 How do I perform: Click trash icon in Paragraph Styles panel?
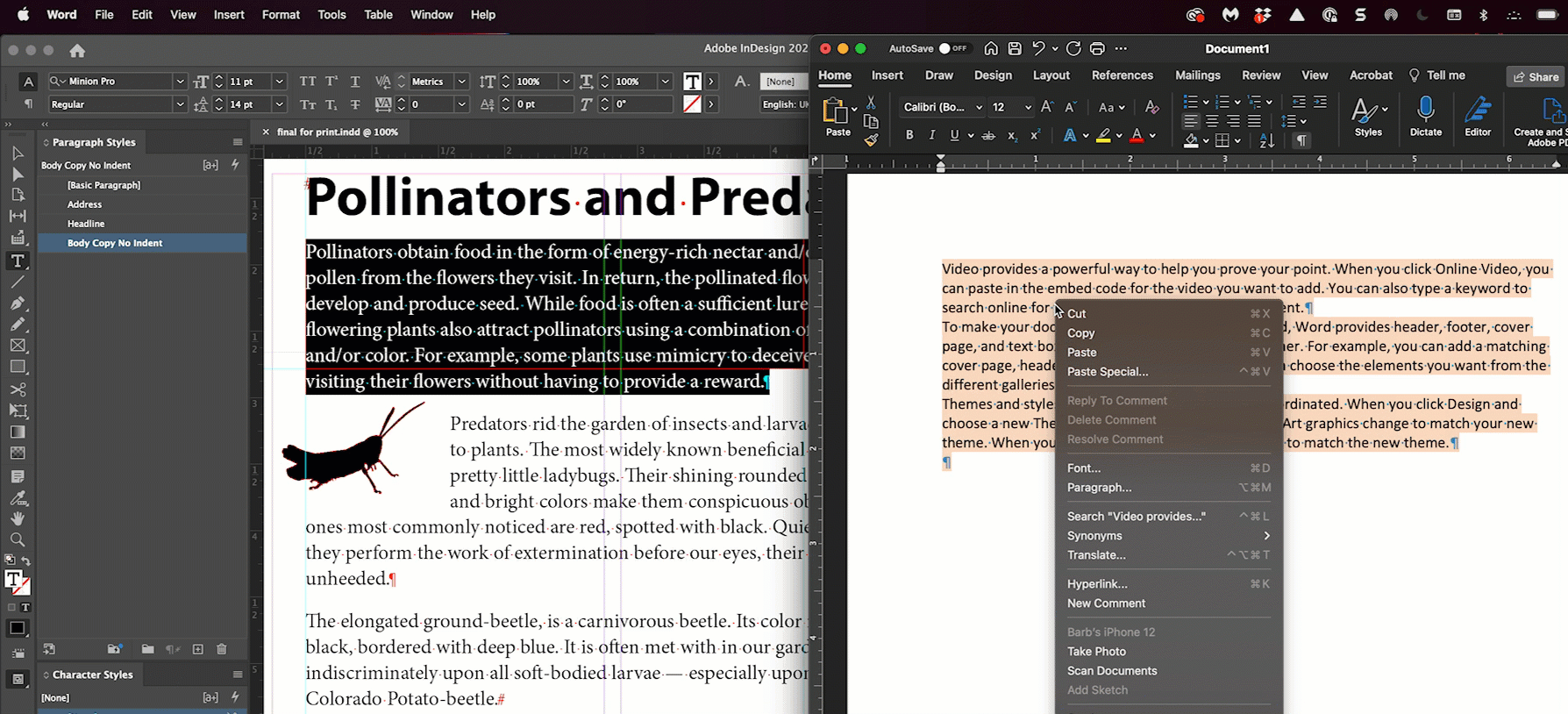(x=222, y=649)
